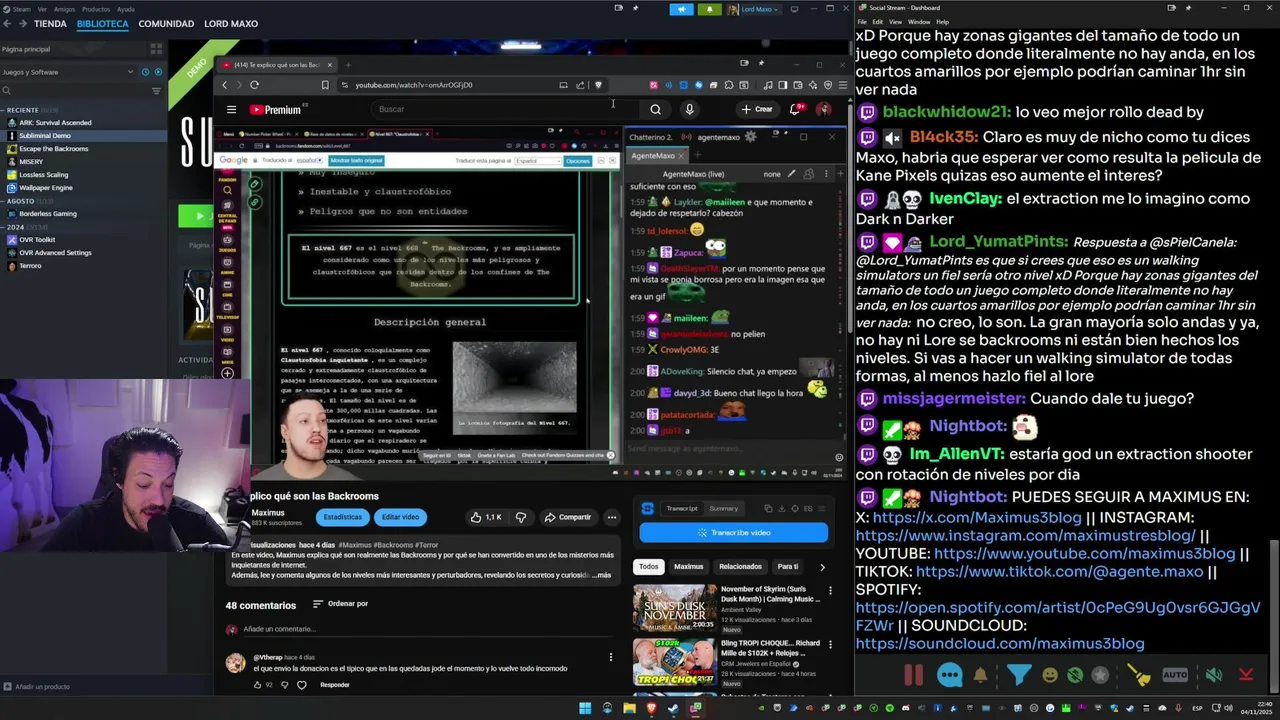Clear chat with the yellow broom icon
This screenshot has width=1280, height=720.
(1139, 675)
